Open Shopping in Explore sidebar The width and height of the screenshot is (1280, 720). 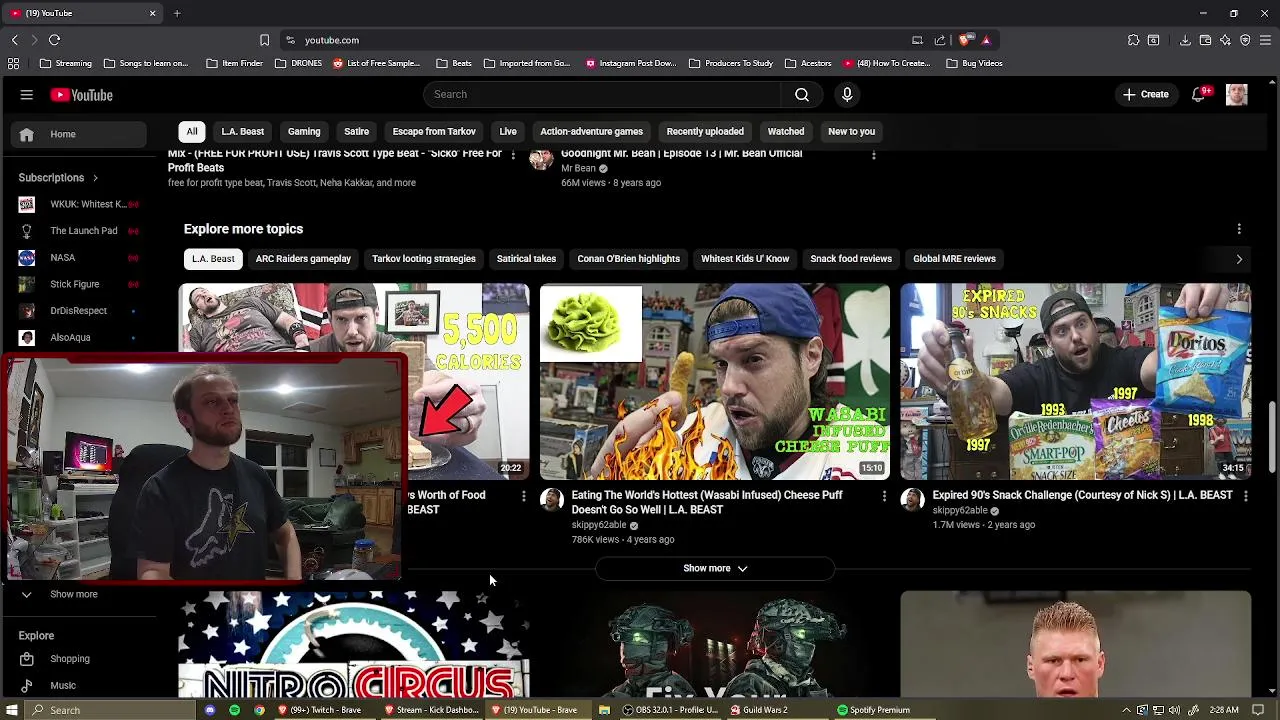coord(70,659)
